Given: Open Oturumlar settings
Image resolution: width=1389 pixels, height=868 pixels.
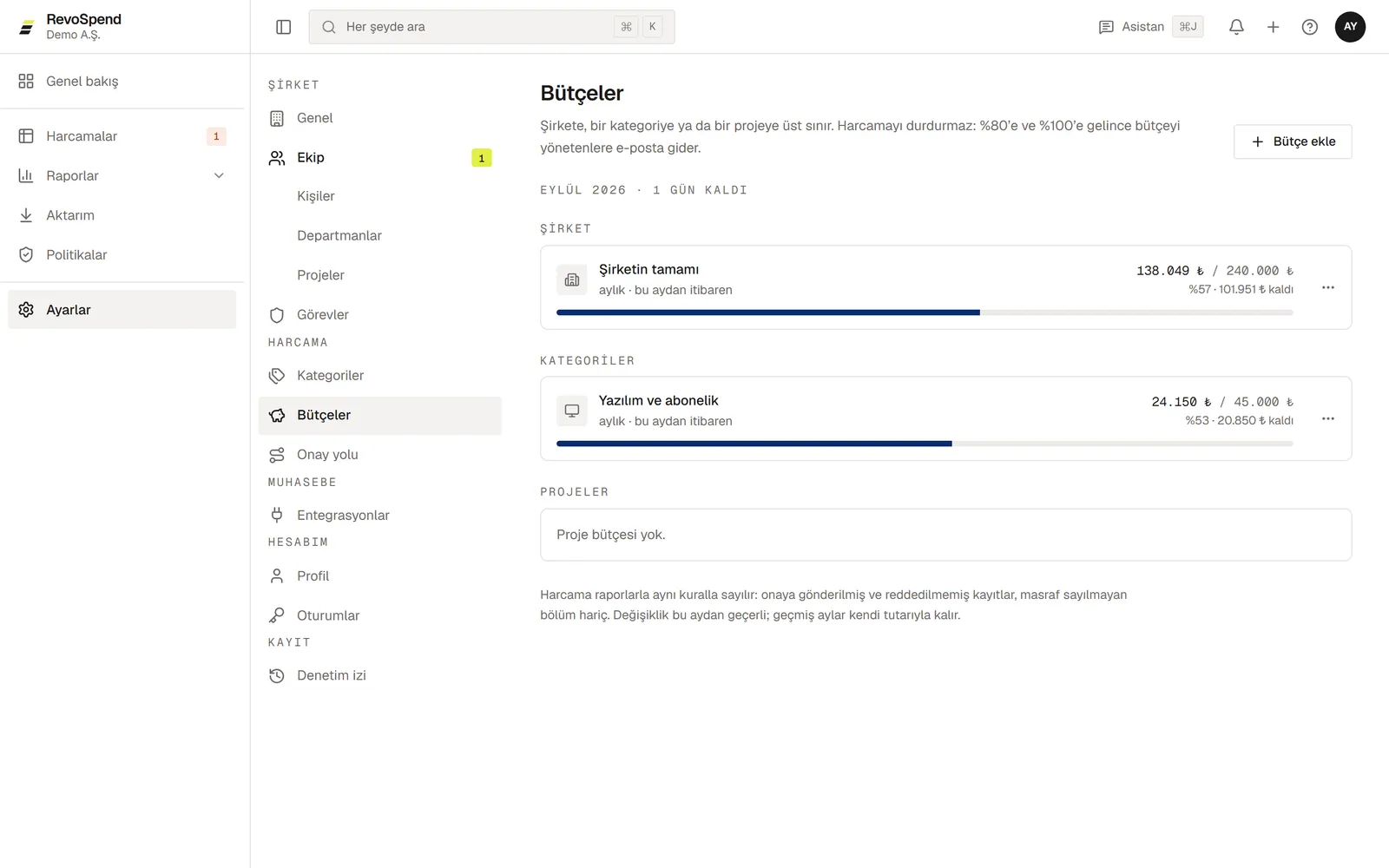Looking at the screenshot, I should pos(380,615).
